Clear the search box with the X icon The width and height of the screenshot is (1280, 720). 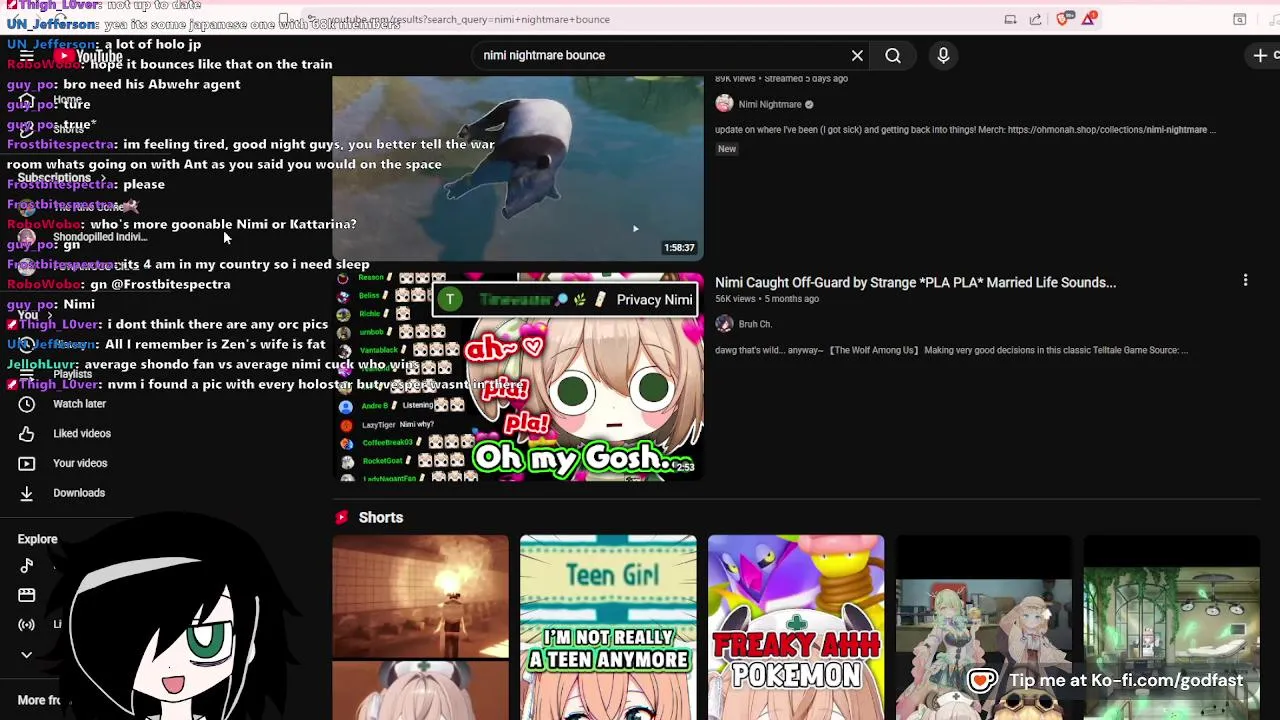(857, 55)
